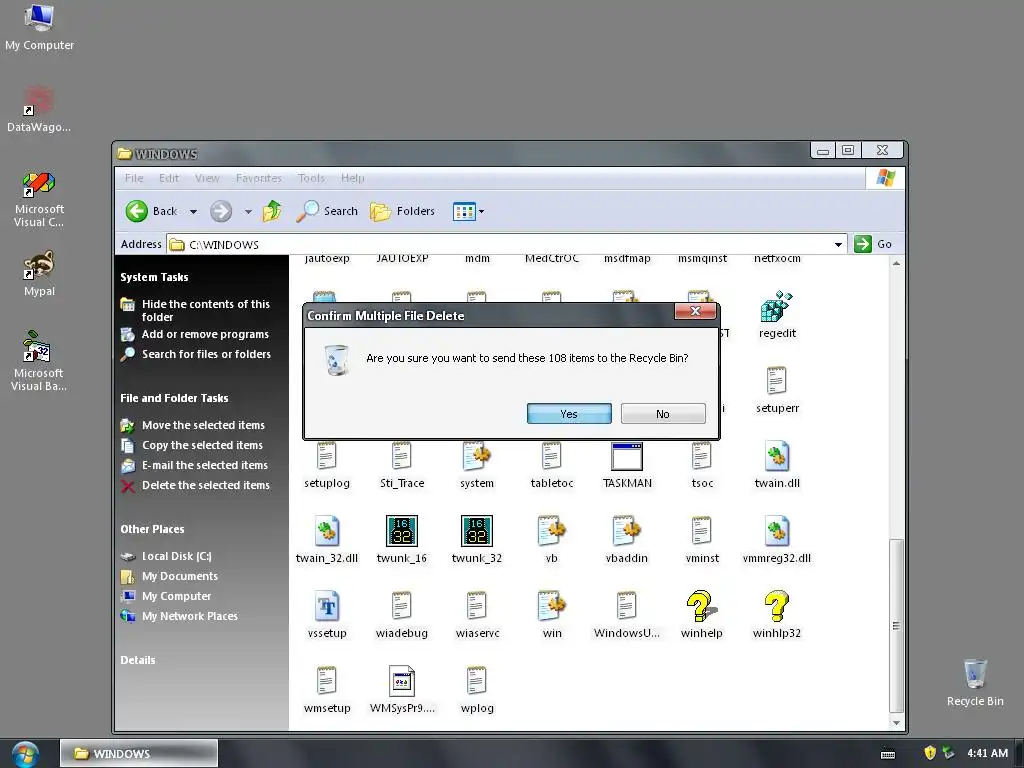Viewport: 1024px width, 768px height.
Task: Open the Help menu
Action: pyautogui.click(x=353, y=178)
